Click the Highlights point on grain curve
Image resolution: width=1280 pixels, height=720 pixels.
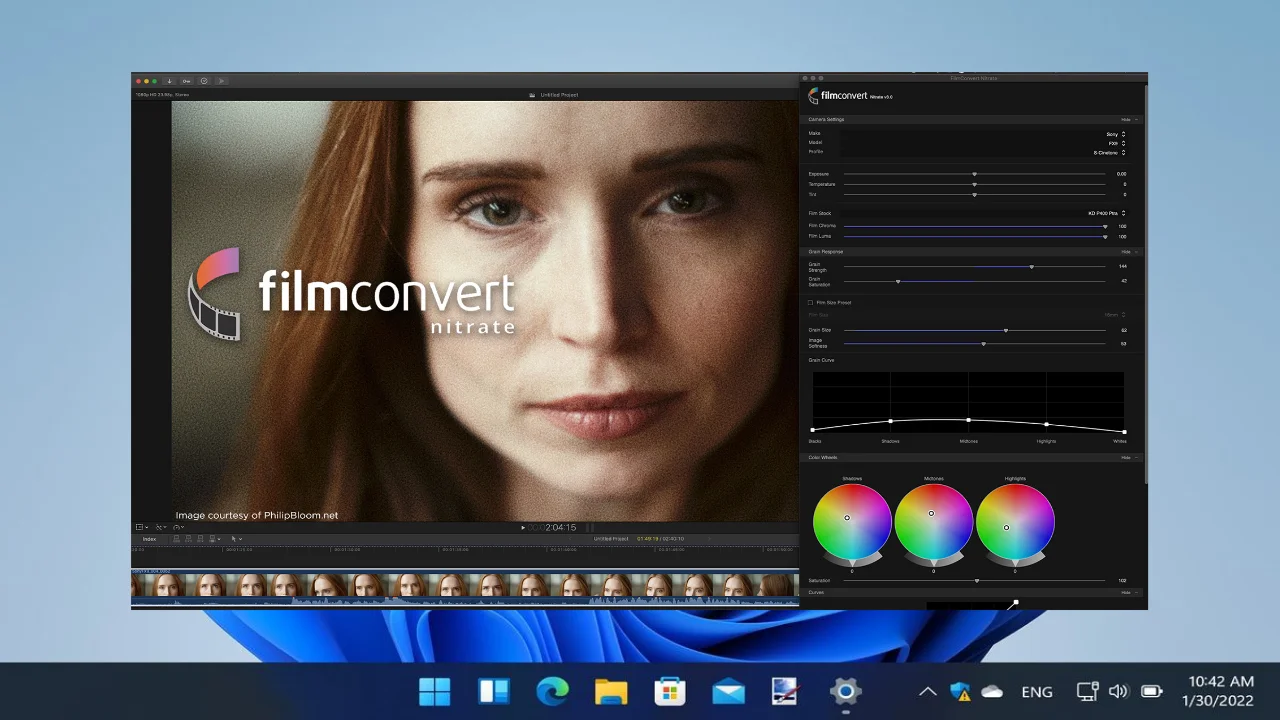(x=1046, y=424)
